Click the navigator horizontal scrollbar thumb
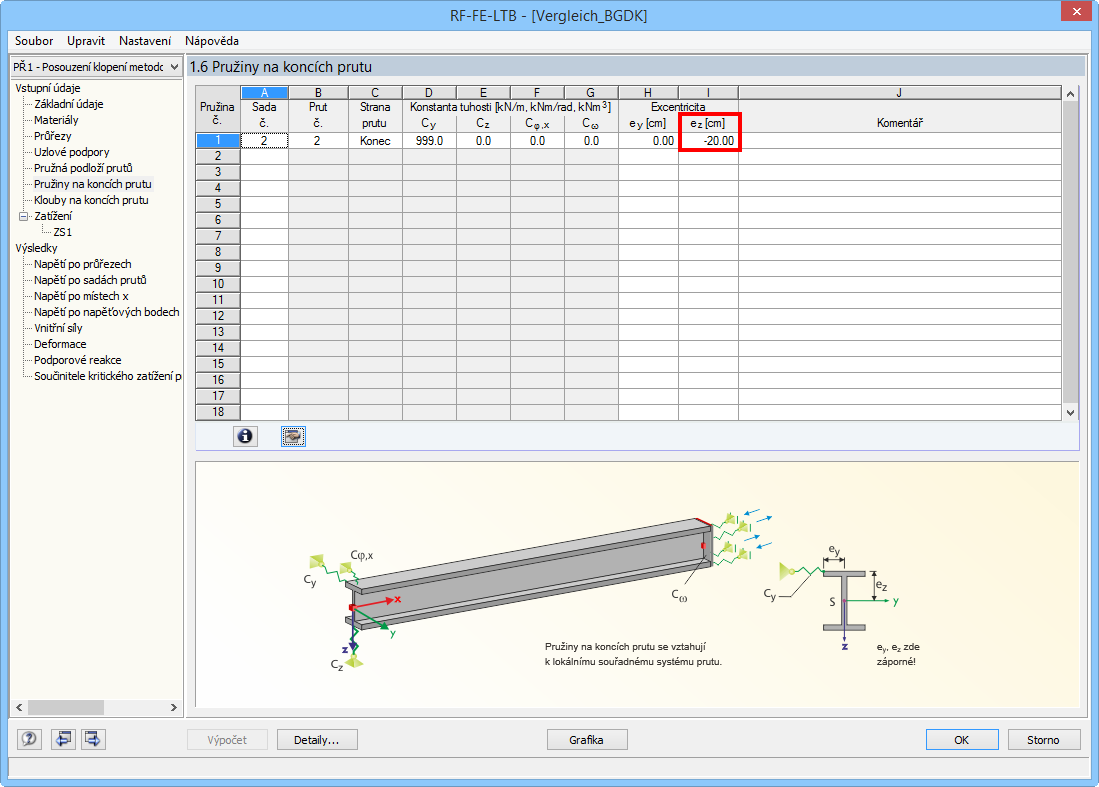 pyautogui.click(x=66, y=708)
